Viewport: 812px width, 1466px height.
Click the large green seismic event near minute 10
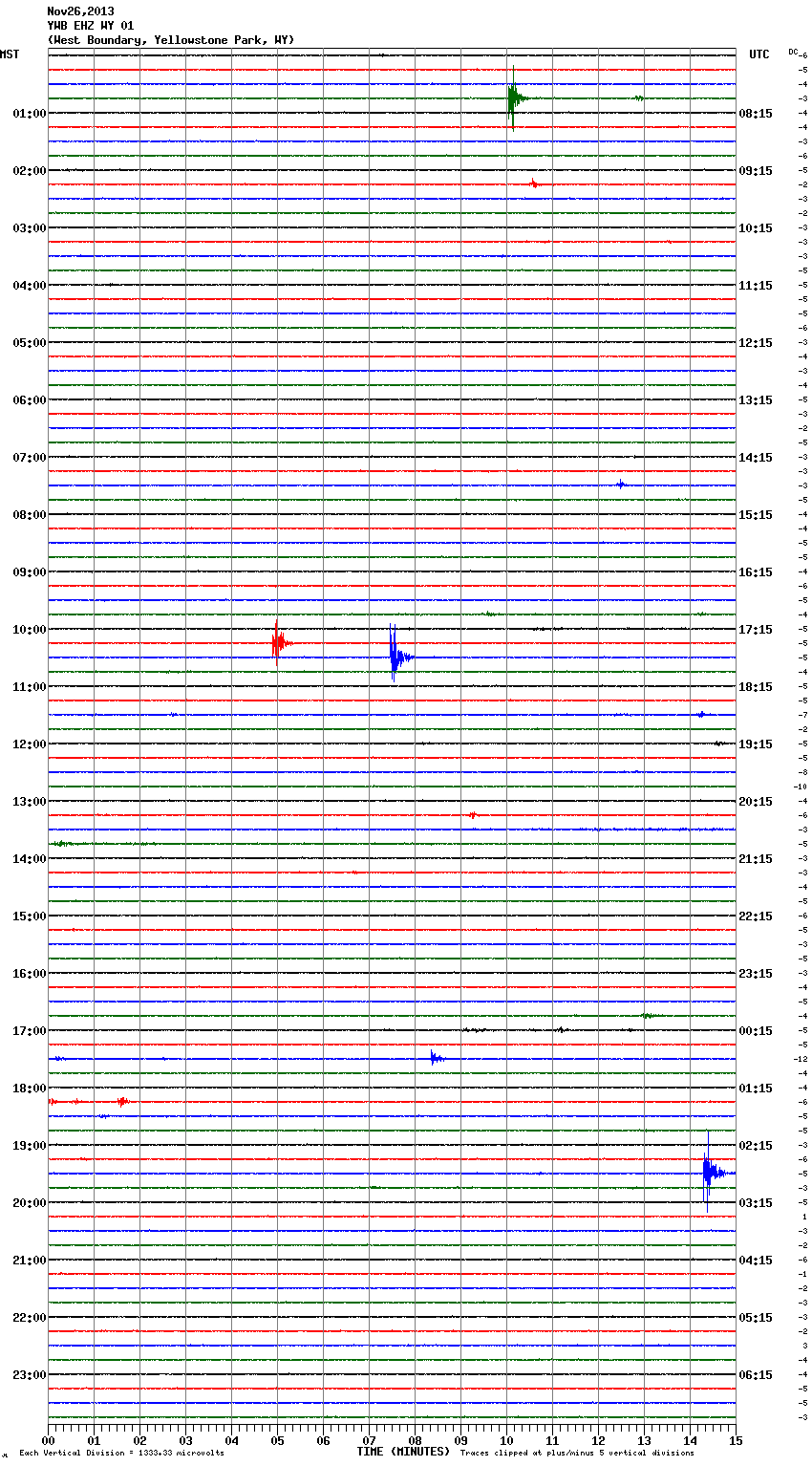513,98
